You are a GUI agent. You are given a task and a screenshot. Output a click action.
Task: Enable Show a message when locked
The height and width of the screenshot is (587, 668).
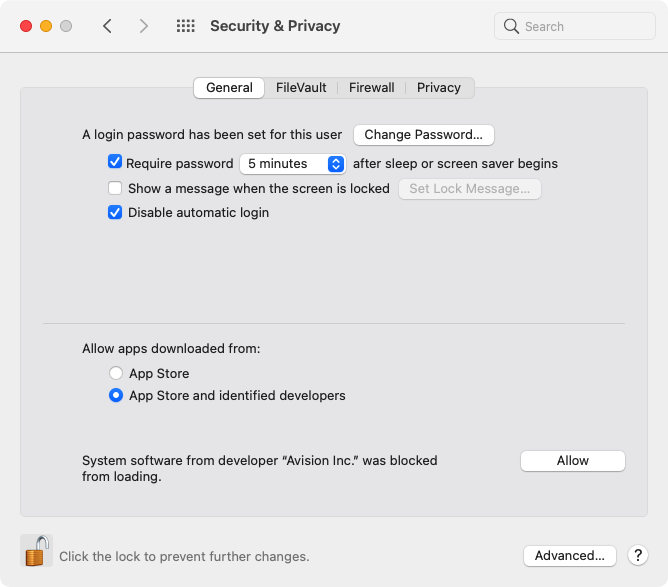115,188
